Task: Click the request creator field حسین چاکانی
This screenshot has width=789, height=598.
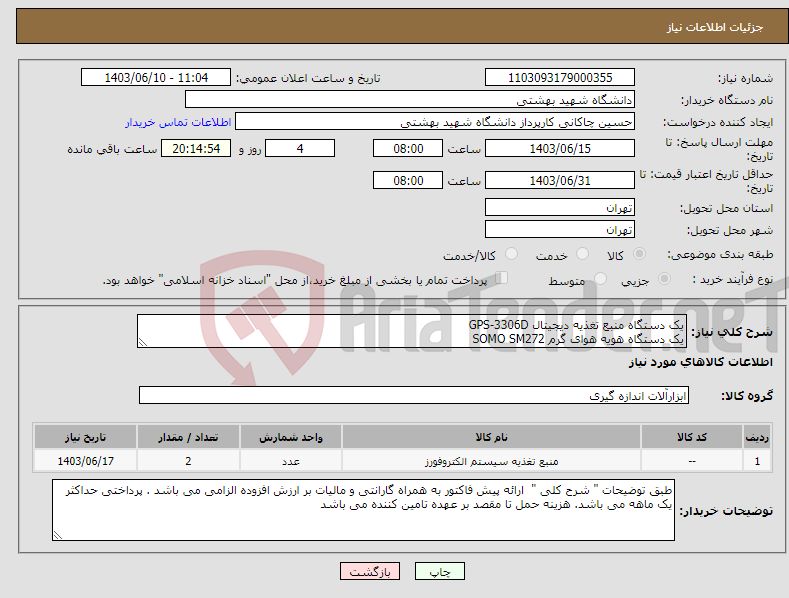Action: pos(435,121)
